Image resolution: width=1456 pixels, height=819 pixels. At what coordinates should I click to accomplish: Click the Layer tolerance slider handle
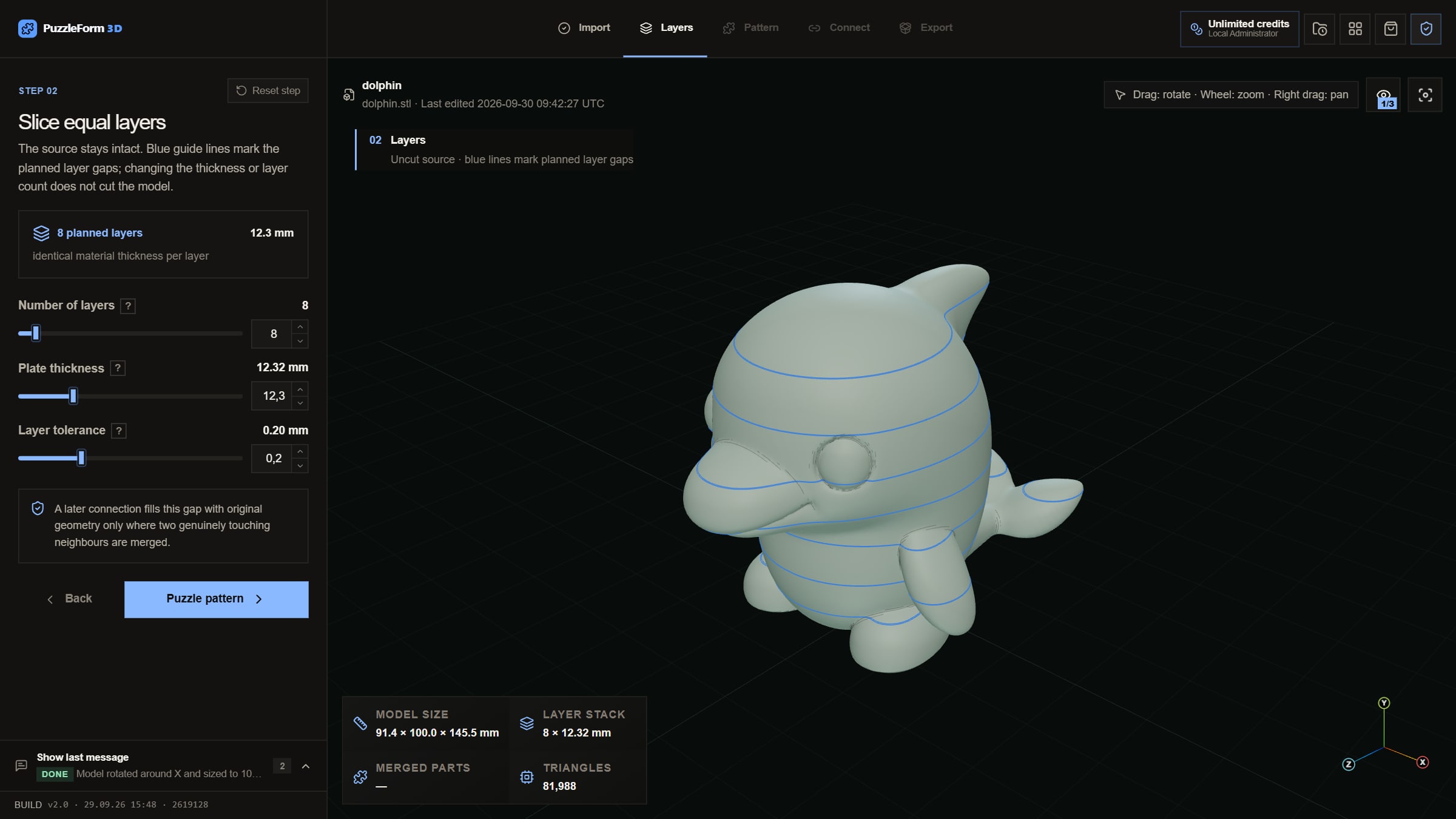pos(81,458)
